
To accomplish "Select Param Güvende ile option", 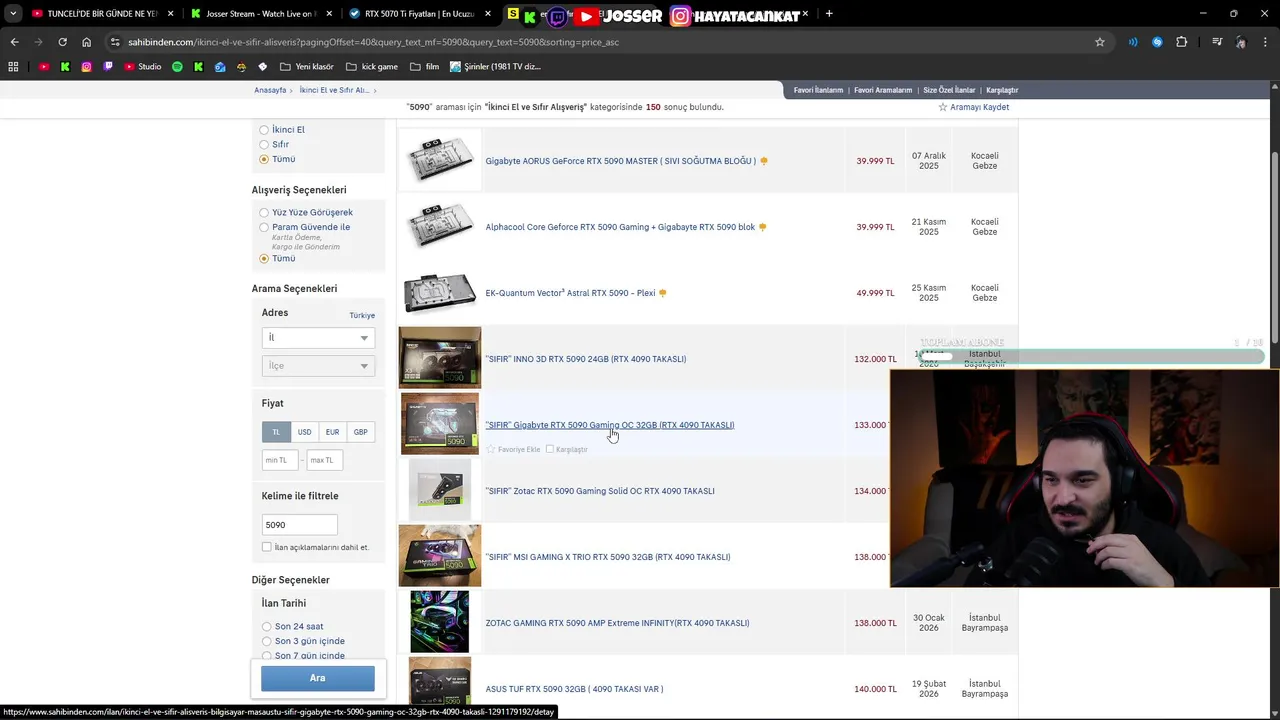I will pyautogui.click(x=264, y=227).
